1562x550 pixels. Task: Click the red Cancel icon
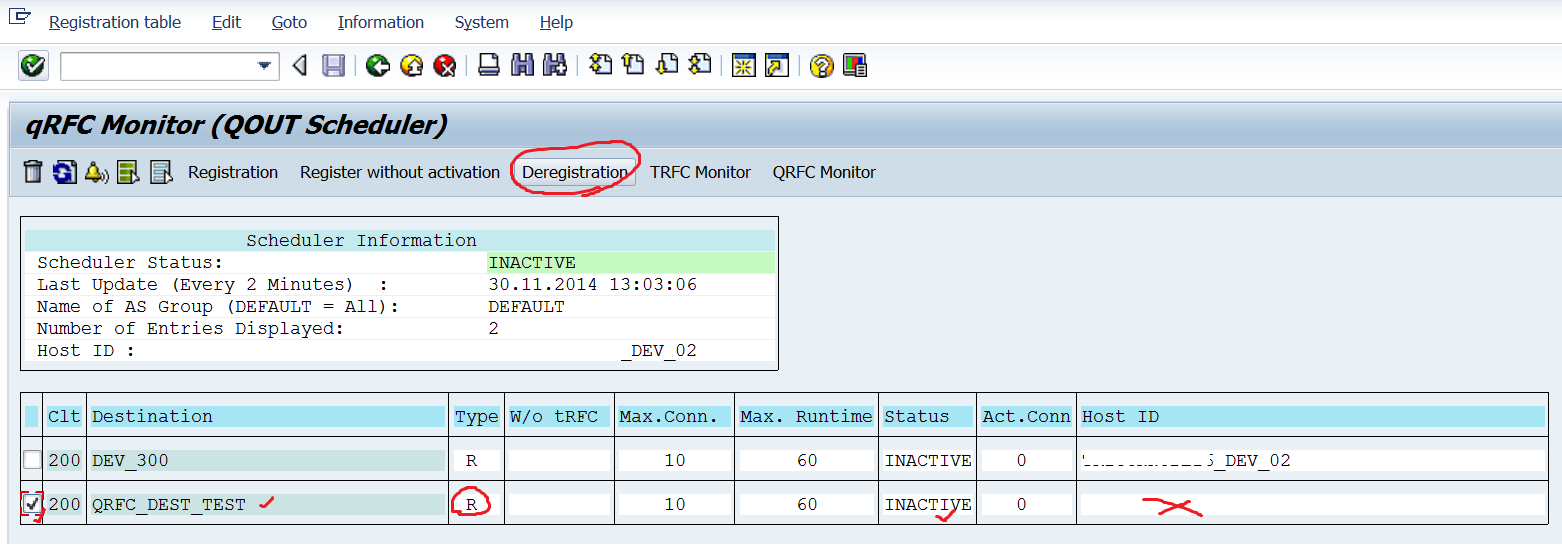(445, 66)
